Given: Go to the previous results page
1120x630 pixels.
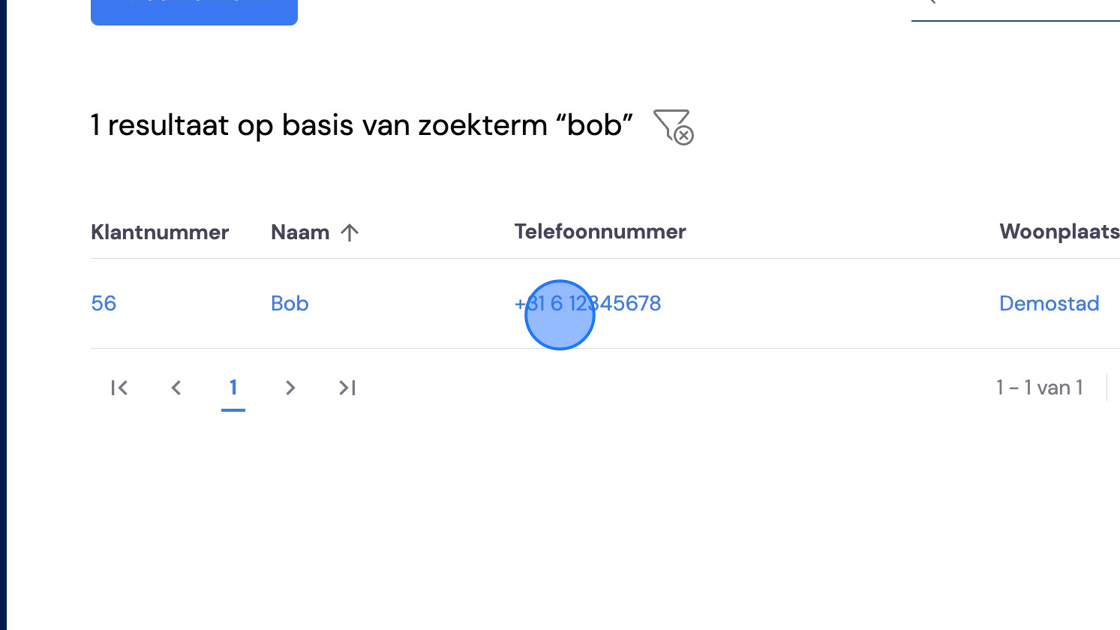Looking at the screenshot, I should (176, 388).
